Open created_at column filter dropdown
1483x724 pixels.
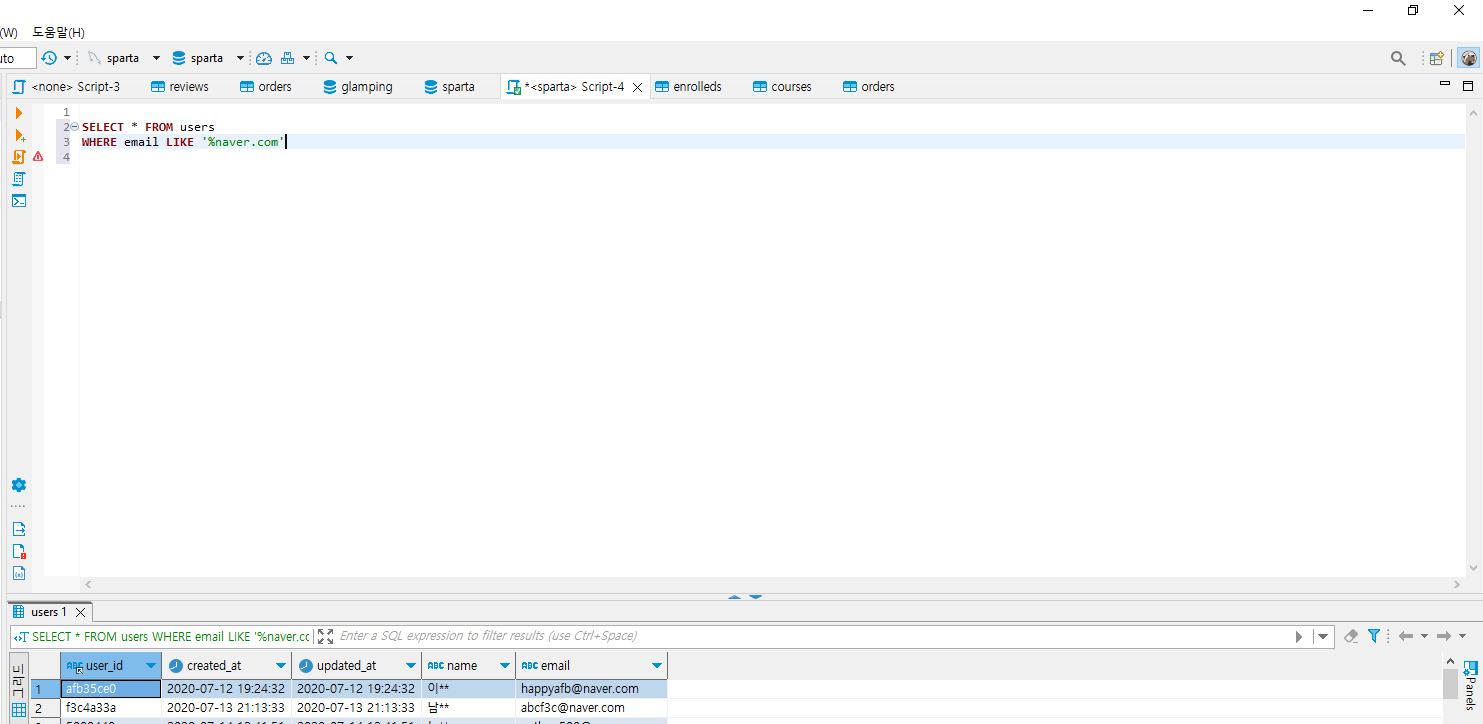pos(281,666)
